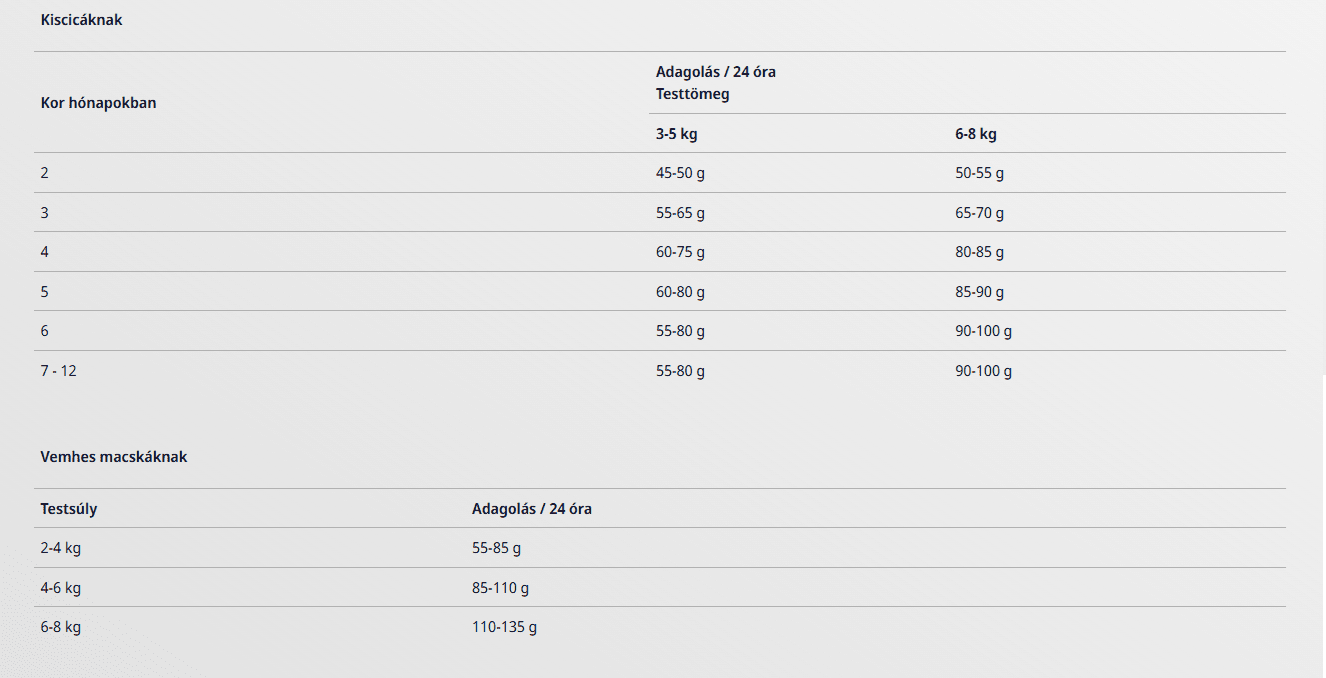Click the 45-50 g cell
The width and height of the screenshot is (1326, 678).
(680, 173)
